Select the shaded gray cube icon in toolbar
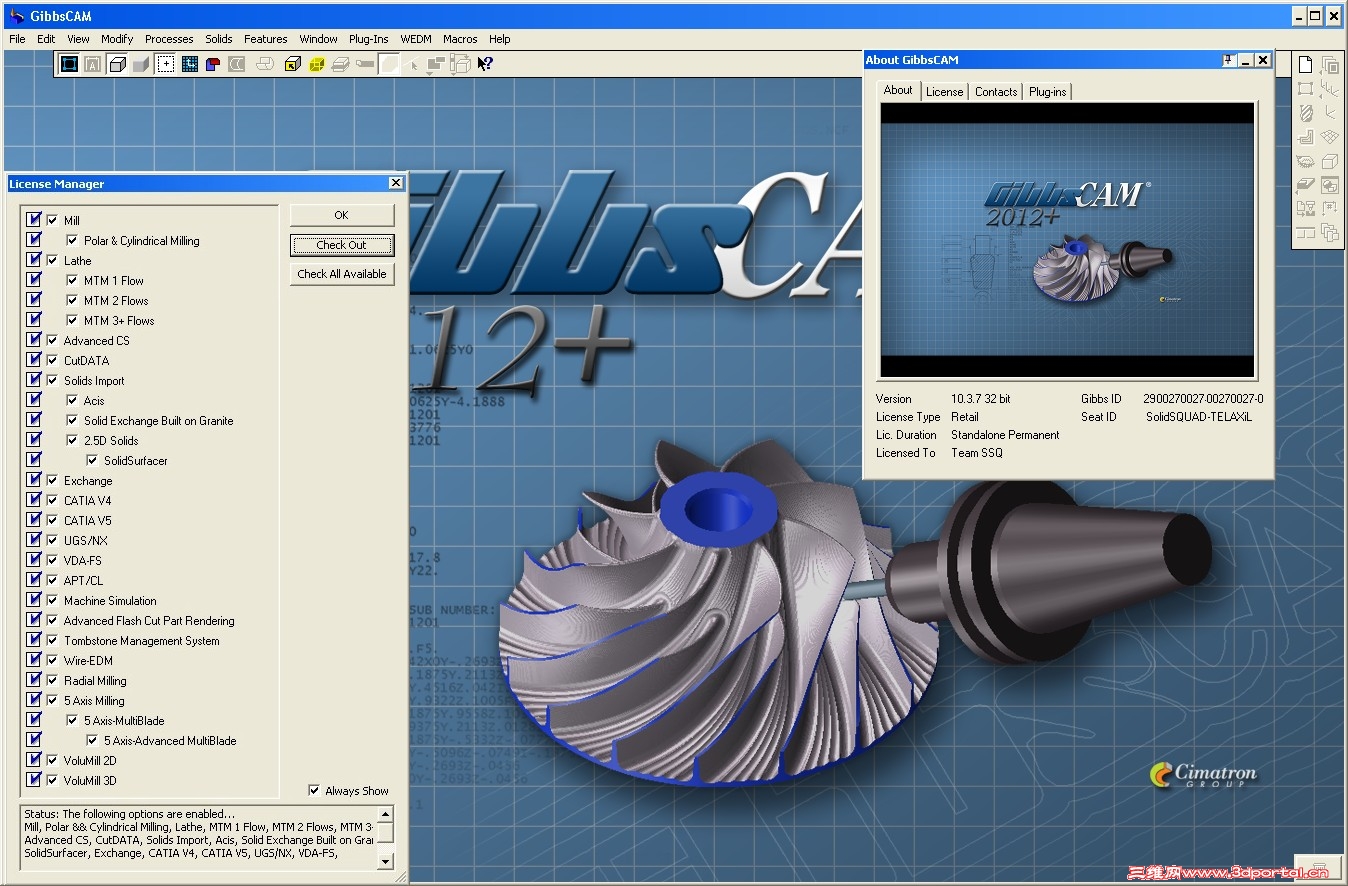Viewport: 1348px width, 886px height. (x=141, y=64)
